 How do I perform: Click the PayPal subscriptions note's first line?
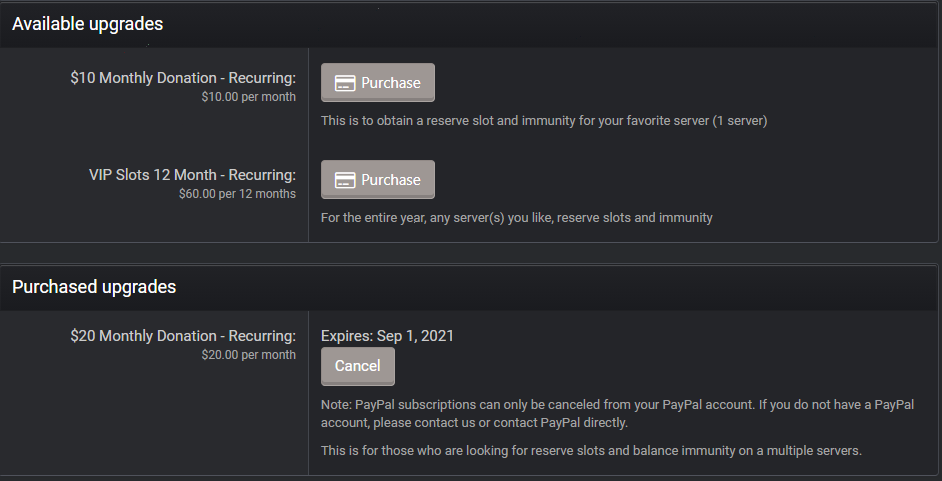[617, 404]
